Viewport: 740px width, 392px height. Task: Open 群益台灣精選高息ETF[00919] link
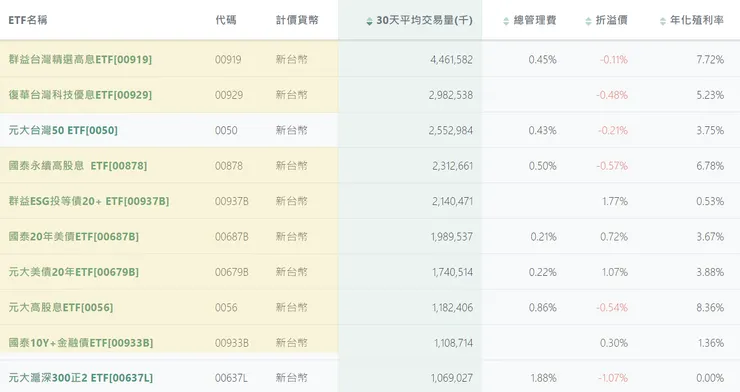[80, 59]
